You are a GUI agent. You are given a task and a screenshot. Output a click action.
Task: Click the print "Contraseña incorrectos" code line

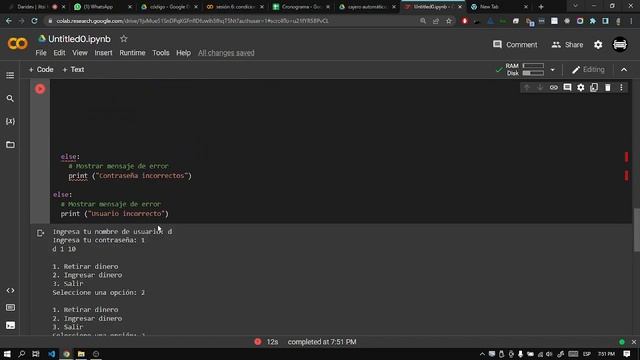(130, 176)
